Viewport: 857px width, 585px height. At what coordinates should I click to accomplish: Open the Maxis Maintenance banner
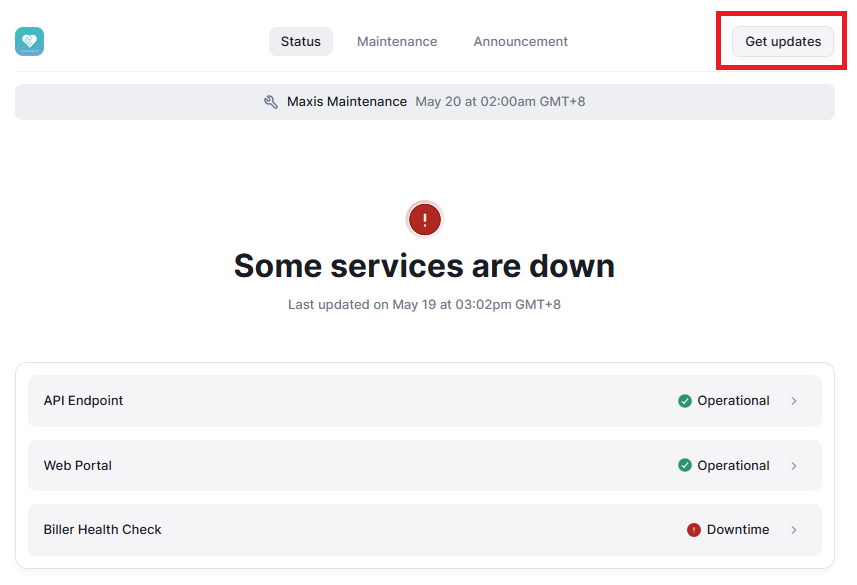coord(345,101)
